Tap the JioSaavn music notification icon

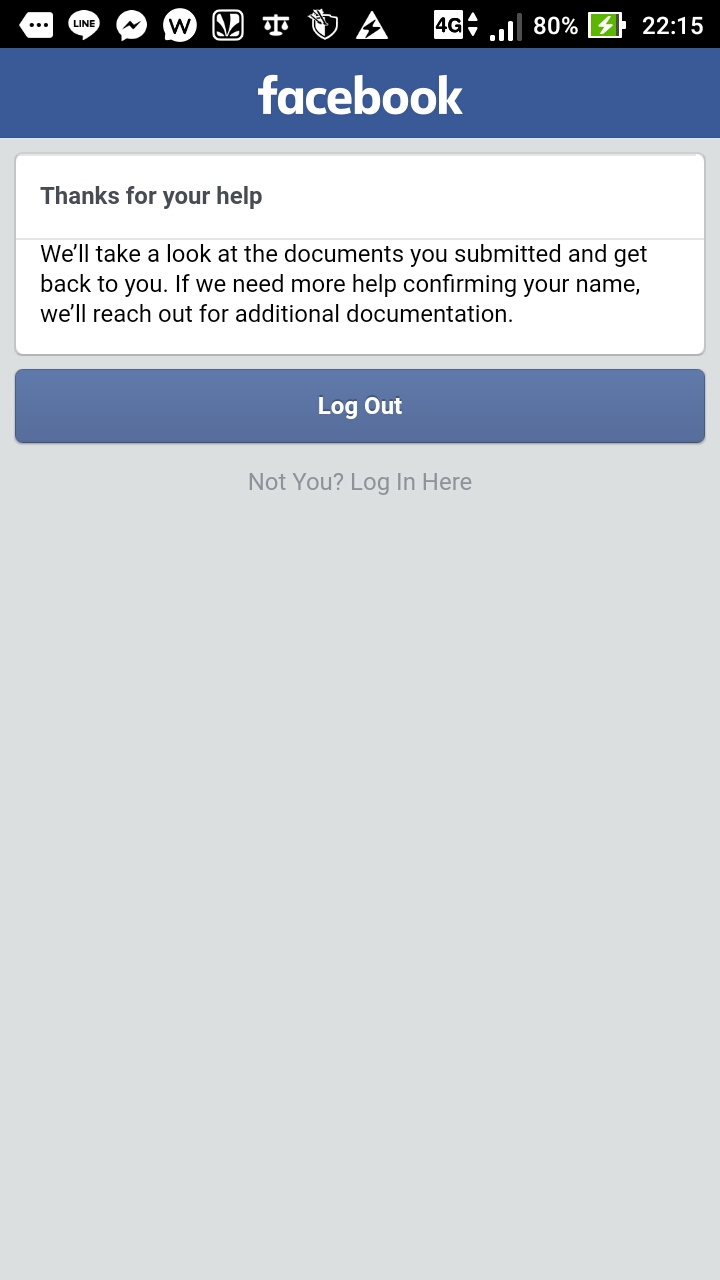[x=228, y=25]
